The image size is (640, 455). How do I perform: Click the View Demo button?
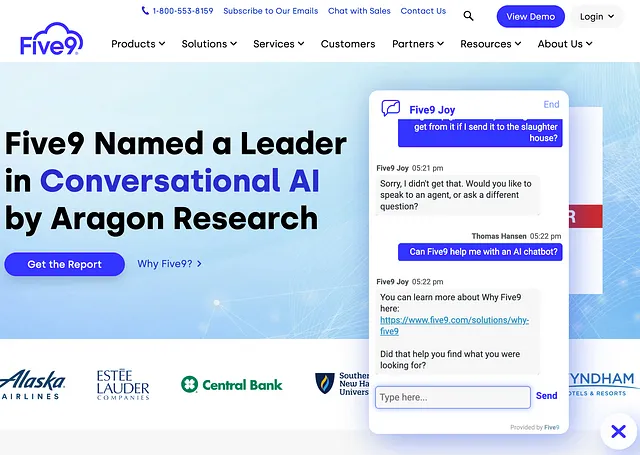[530, 17]
